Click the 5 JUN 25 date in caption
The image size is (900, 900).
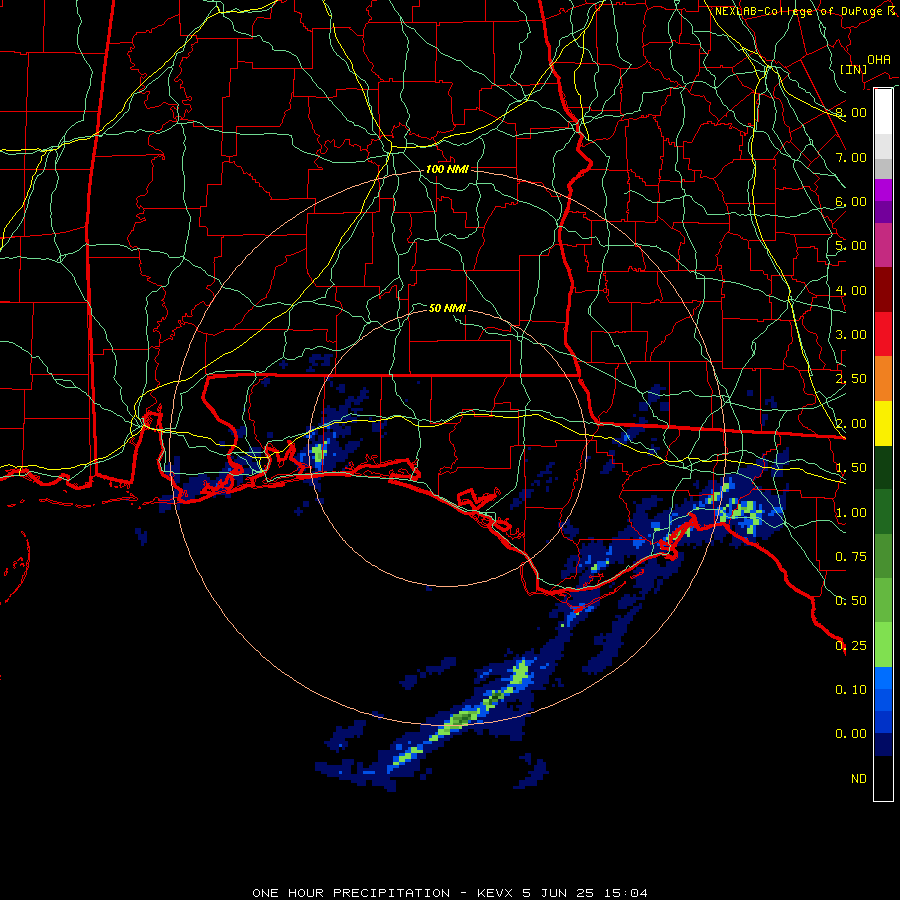pyautogui.click(x=558, y=893)
